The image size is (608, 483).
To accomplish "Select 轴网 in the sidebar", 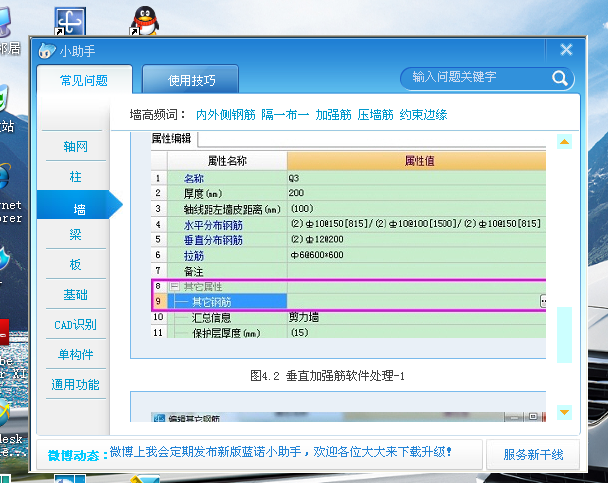I will (75, 147).
